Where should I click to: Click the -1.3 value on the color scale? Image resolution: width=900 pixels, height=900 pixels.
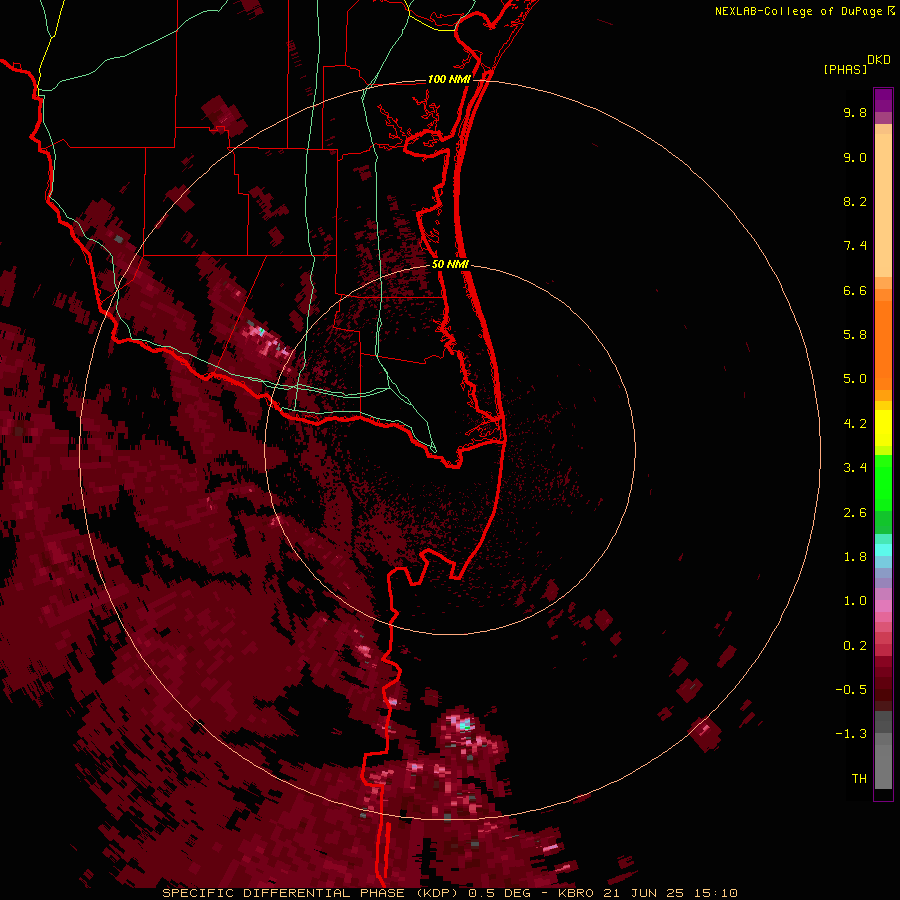coord(851,734)
